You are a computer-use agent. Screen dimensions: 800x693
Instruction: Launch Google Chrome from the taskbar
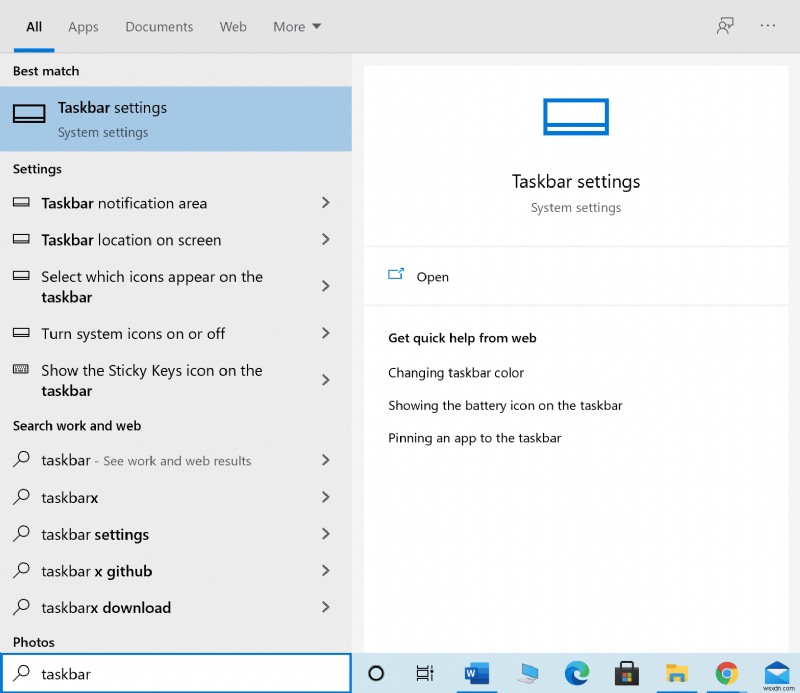[727, 673]
